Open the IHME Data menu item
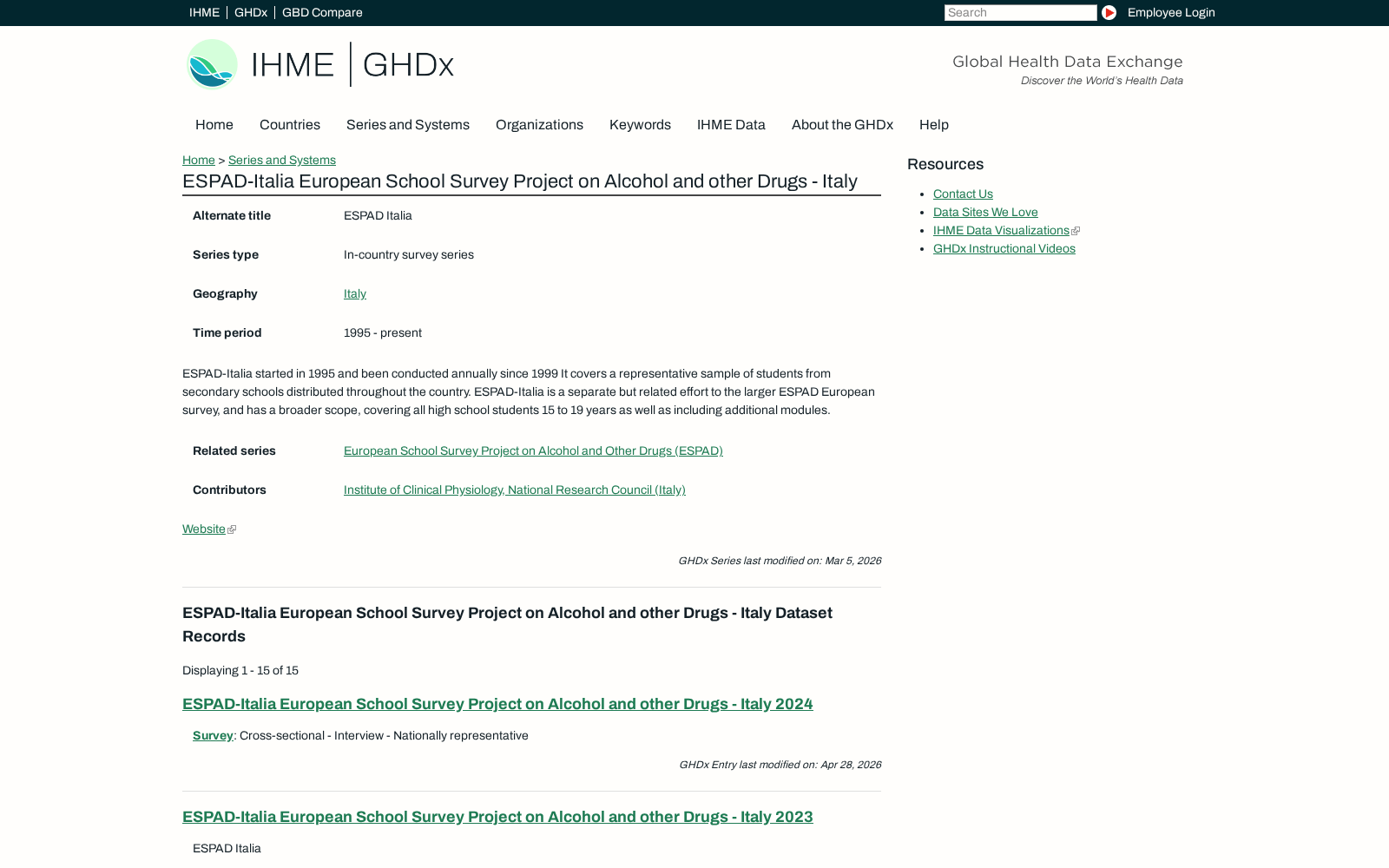This screenshot has width=1389, height=868. point(731,125)
